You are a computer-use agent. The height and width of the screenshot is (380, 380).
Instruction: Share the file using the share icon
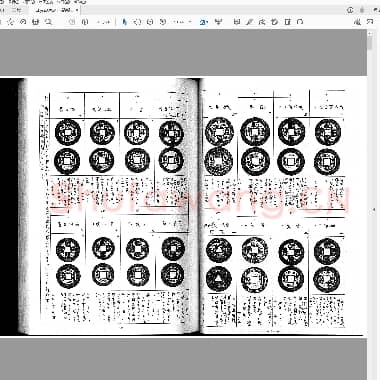357,22
